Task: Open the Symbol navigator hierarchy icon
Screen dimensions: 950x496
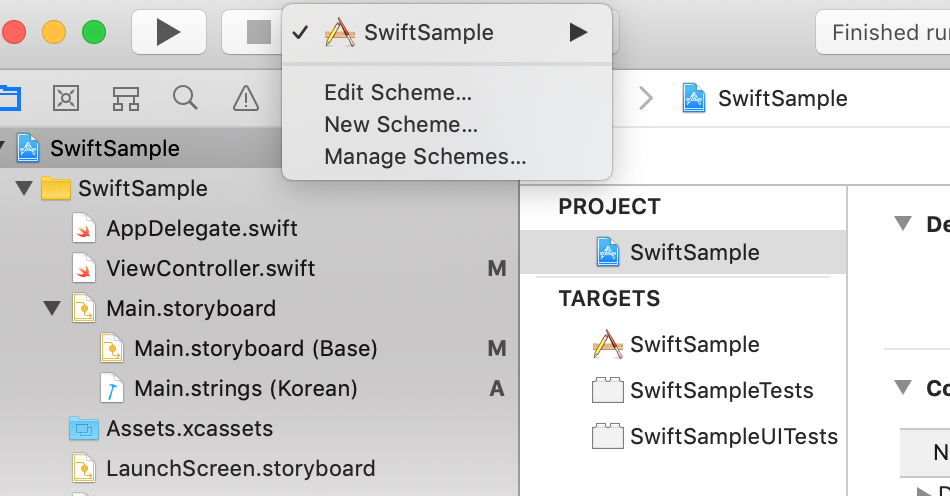Action: [126, 98]
